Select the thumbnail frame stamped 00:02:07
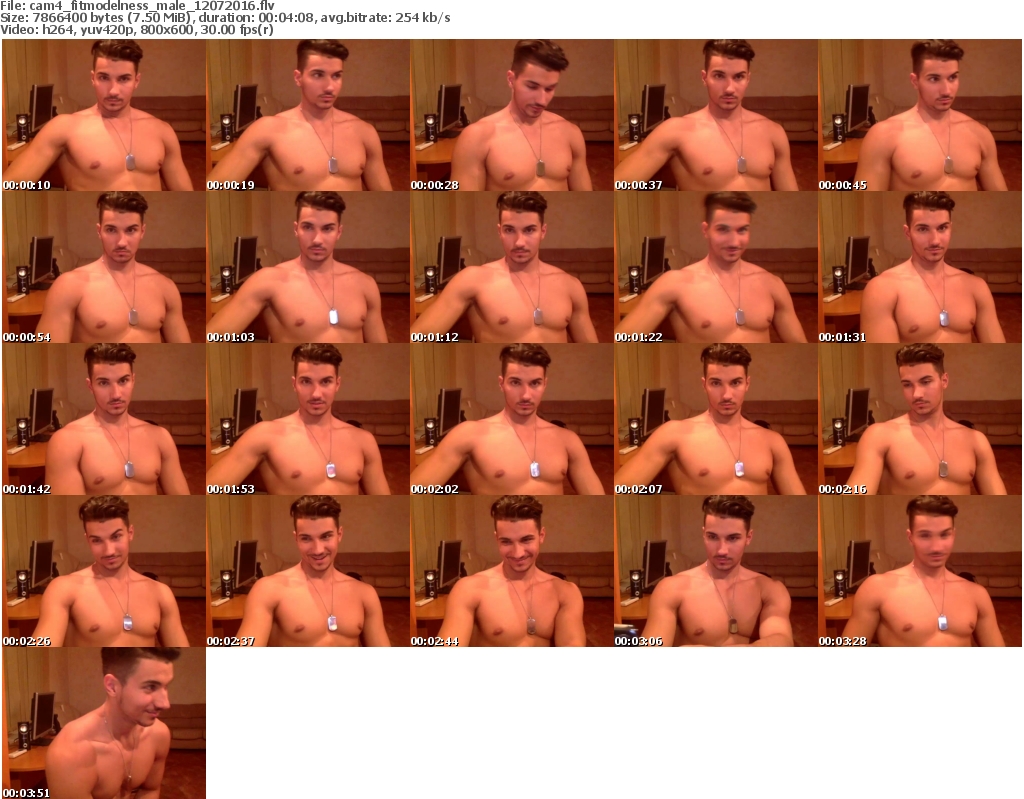Viewport: 1024px width, 799px height. (x=716, y=419)
